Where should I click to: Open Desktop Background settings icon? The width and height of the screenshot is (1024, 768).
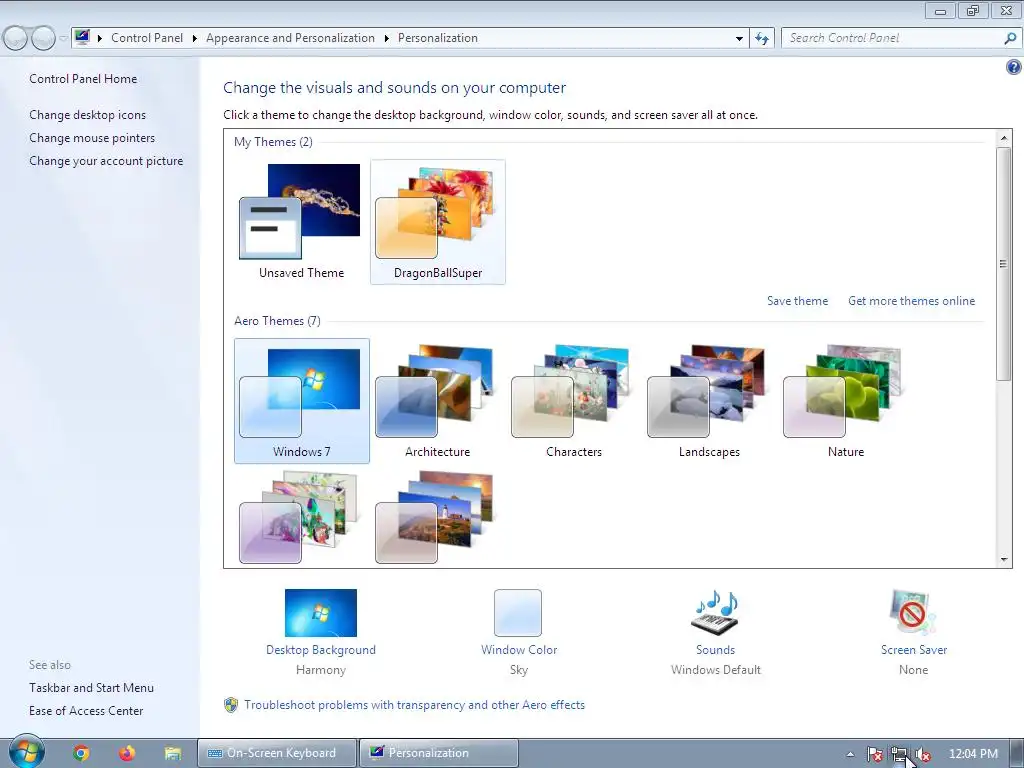tap(321, 613)
